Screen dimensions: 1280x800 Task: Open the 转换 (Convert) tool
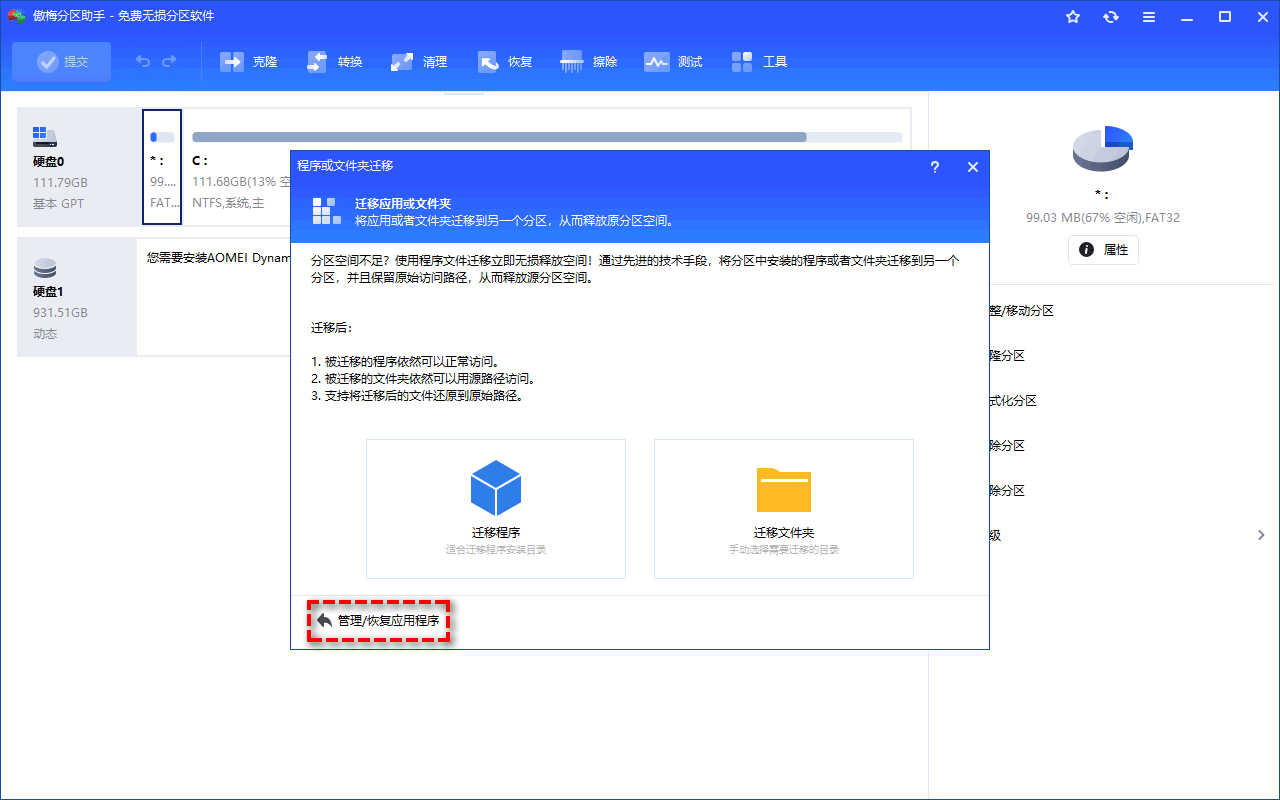point(334,61)
